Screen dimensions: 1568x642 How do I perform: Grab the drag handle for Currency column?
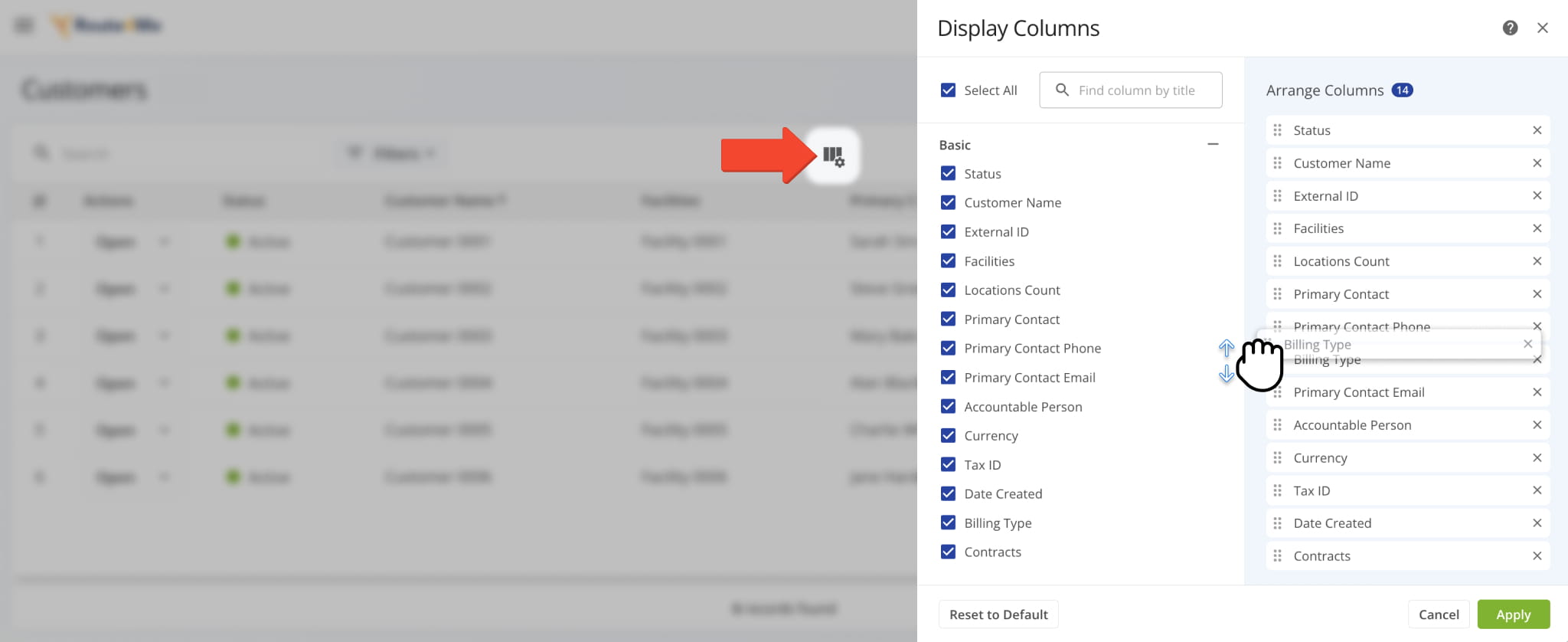(x=1277, y=458)
